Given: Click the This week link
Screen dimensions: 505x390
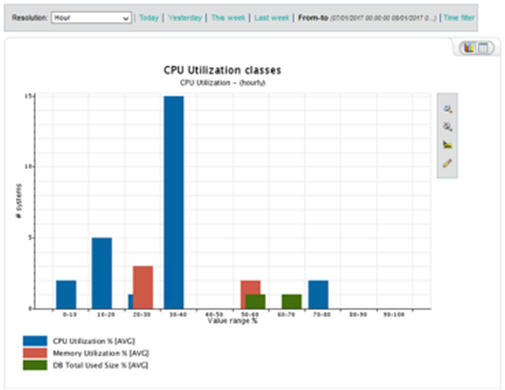Looking at the screenshot, I should pyautogui.click(x=228, y=18).
